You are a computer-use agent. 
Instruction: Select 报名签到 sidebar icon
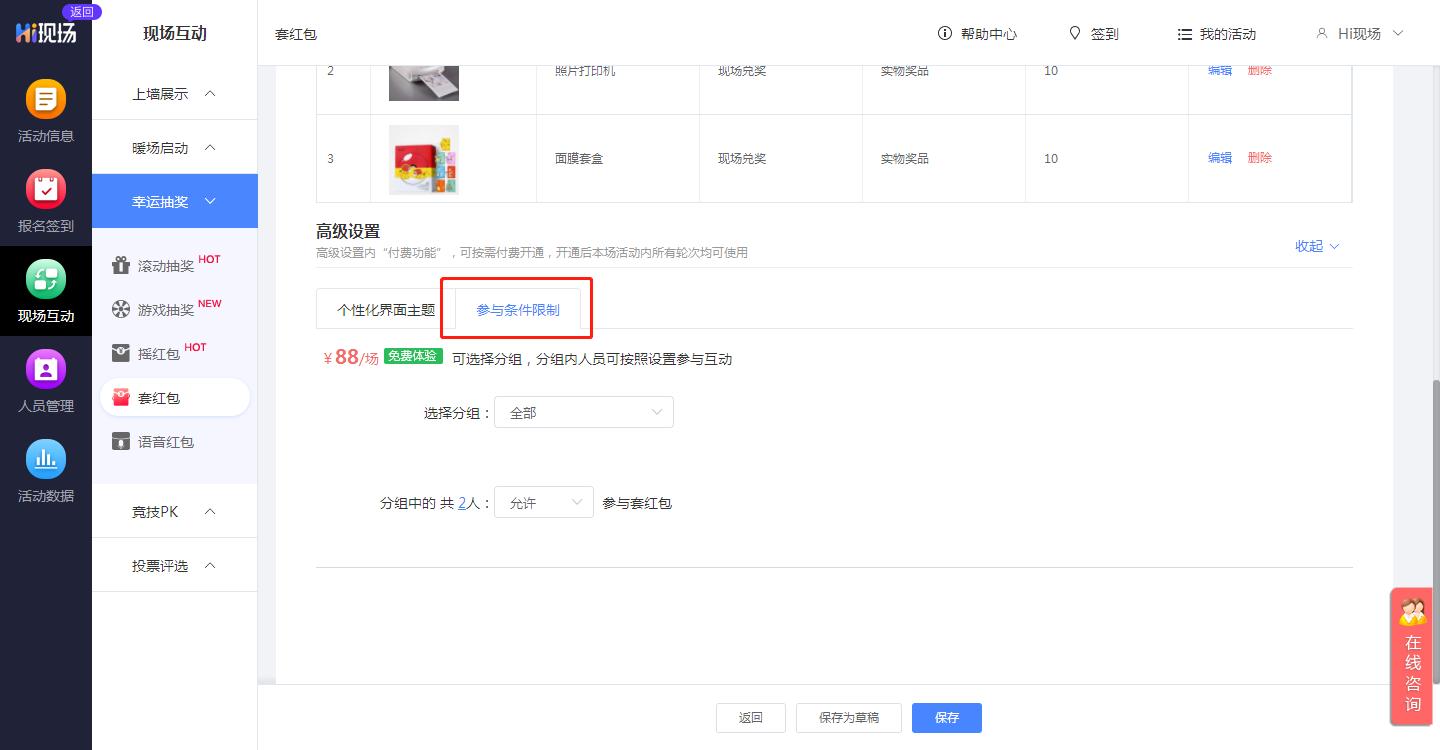click(46, 200)
